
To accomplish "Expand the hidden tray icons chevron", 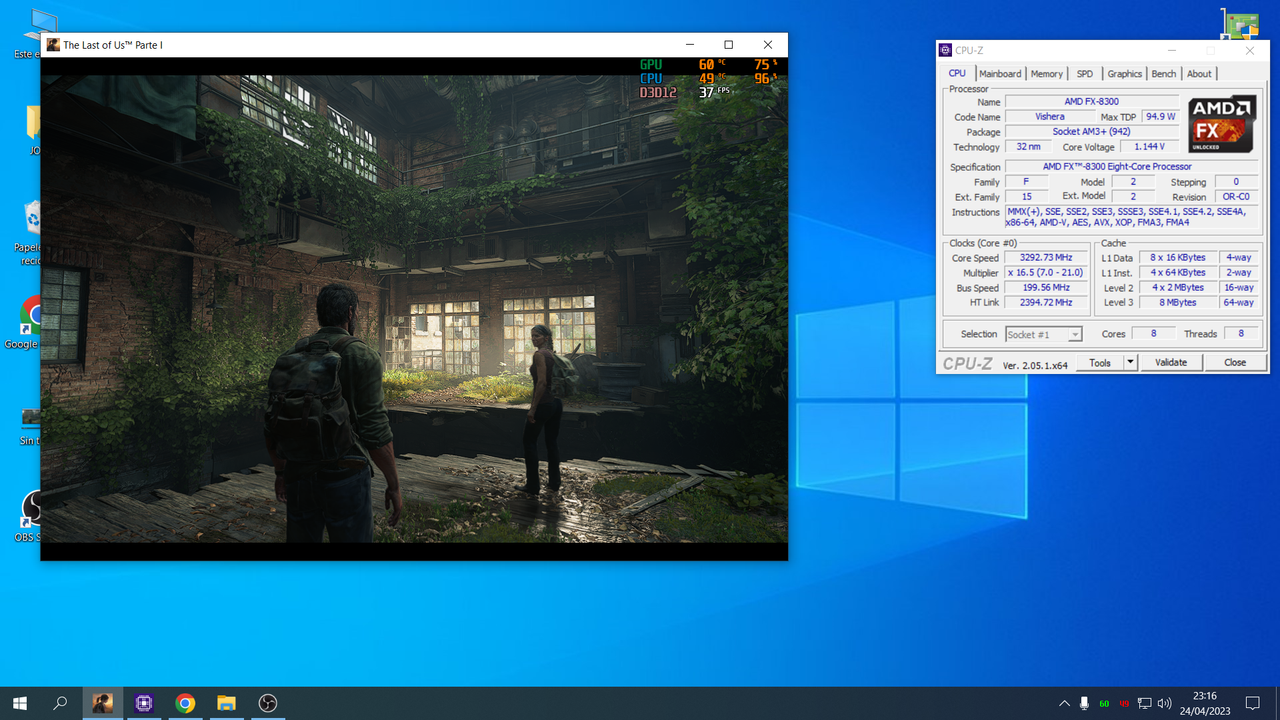I will pos(1064,703).
